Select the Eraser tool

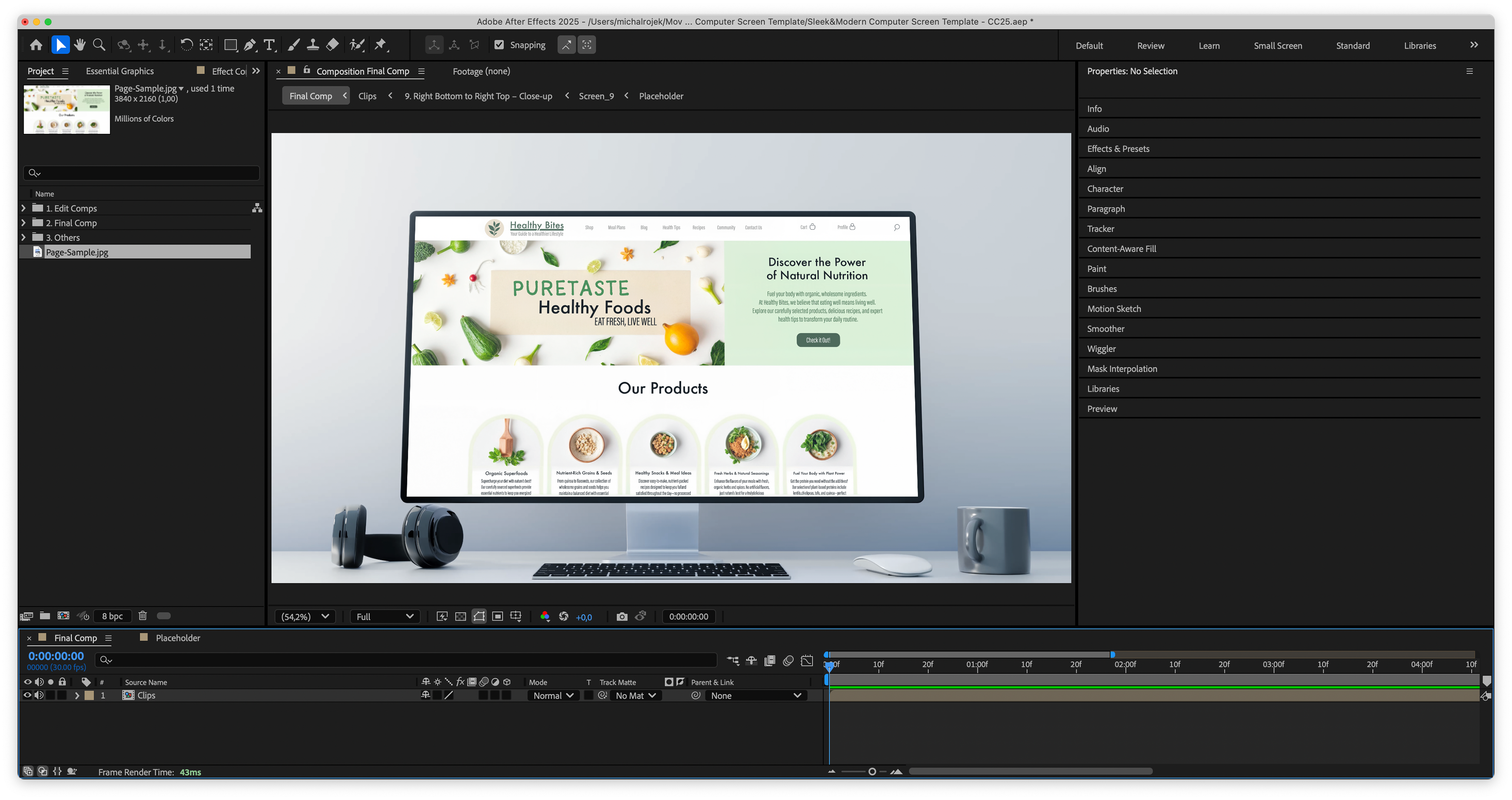point(332,45)
